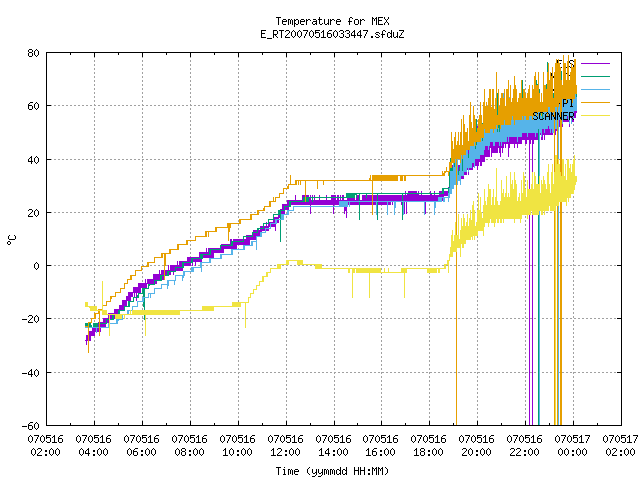Click the x-axis tick label 070516 08:00
640x480 pixels.
[189, 446]
